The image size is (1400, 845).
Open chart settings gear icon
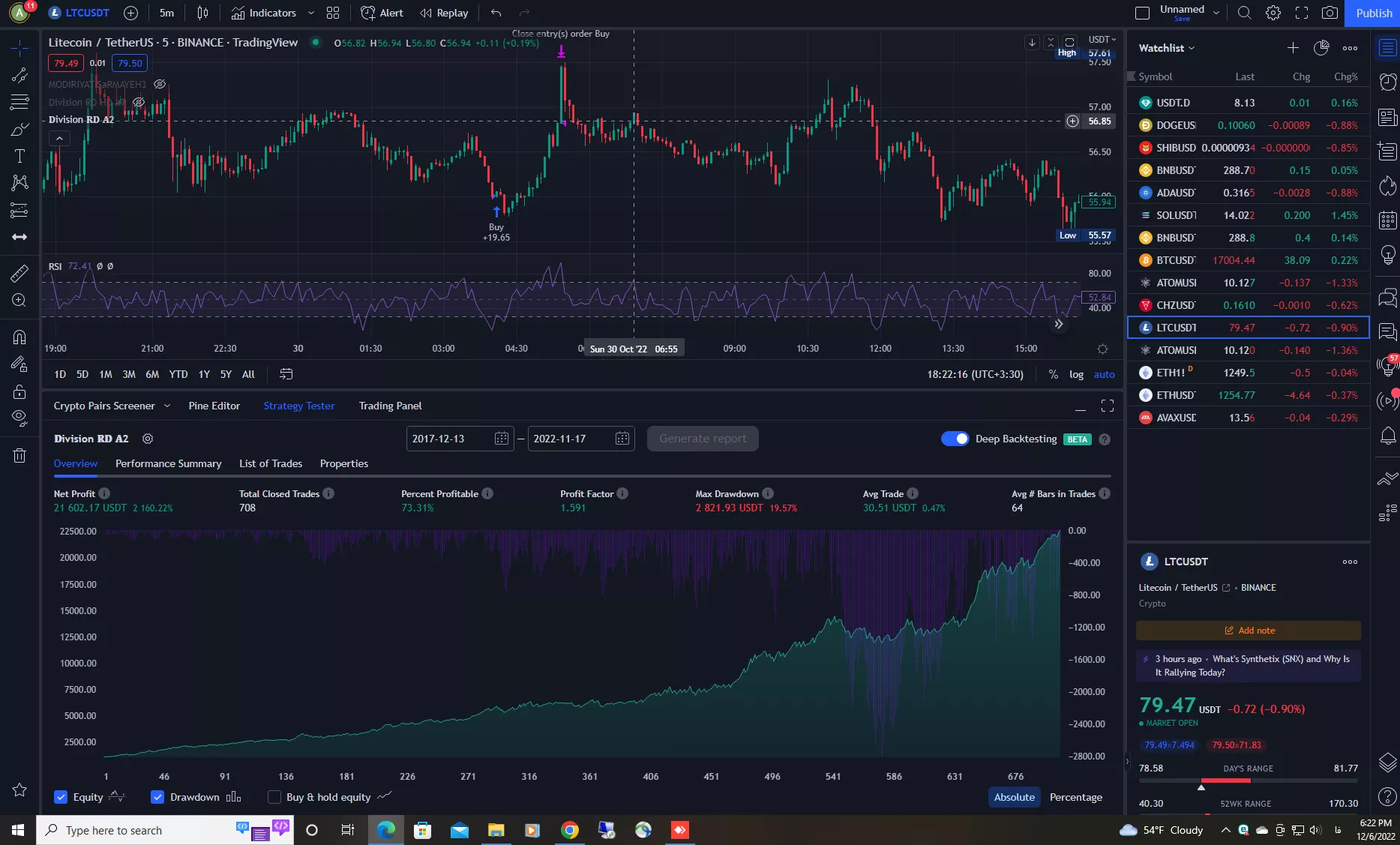(x=1273, y=13)
